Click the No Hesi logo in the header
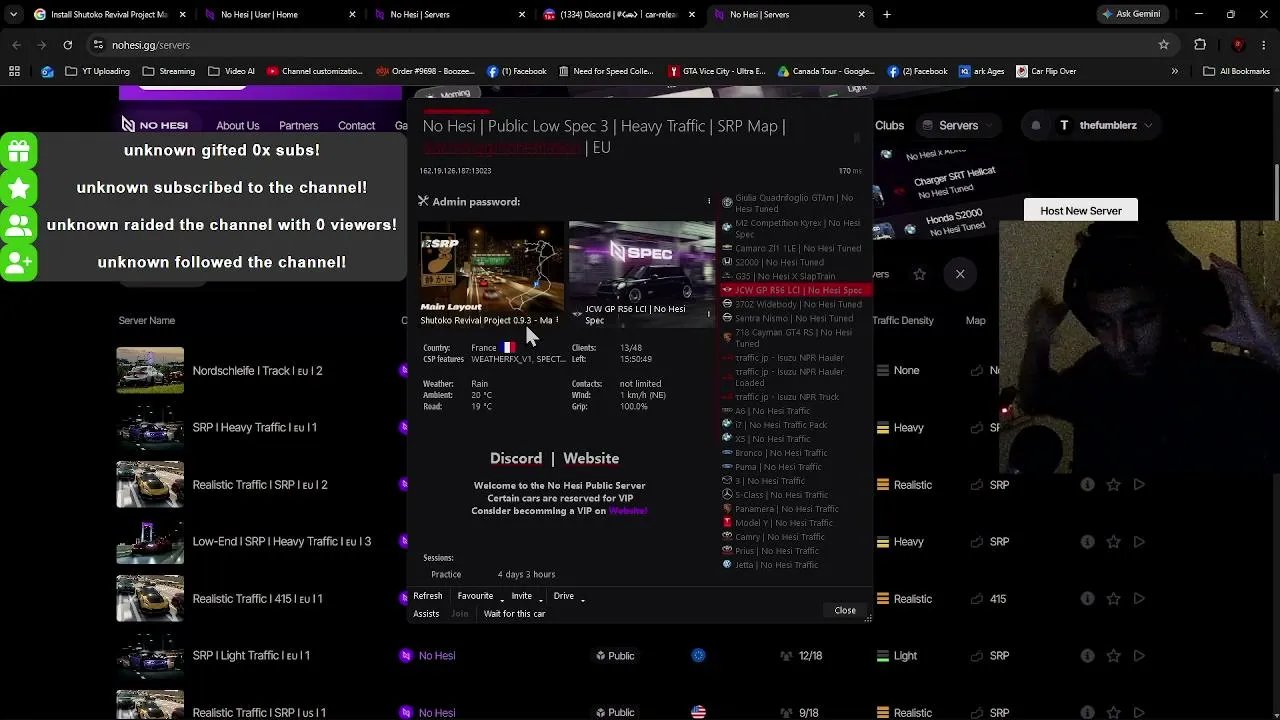Image resolution: width=1280 pixels, height=720 pixels. tap(155, 125)
